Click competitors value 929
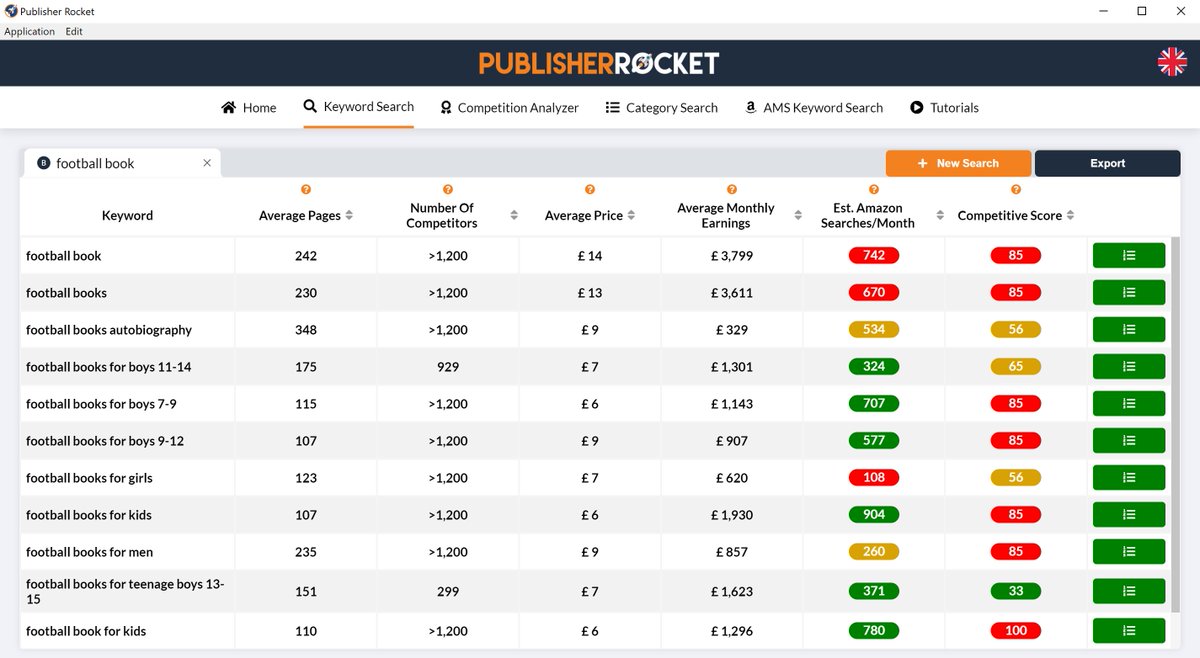1200x658 pixels. click(x=448, y=367)
